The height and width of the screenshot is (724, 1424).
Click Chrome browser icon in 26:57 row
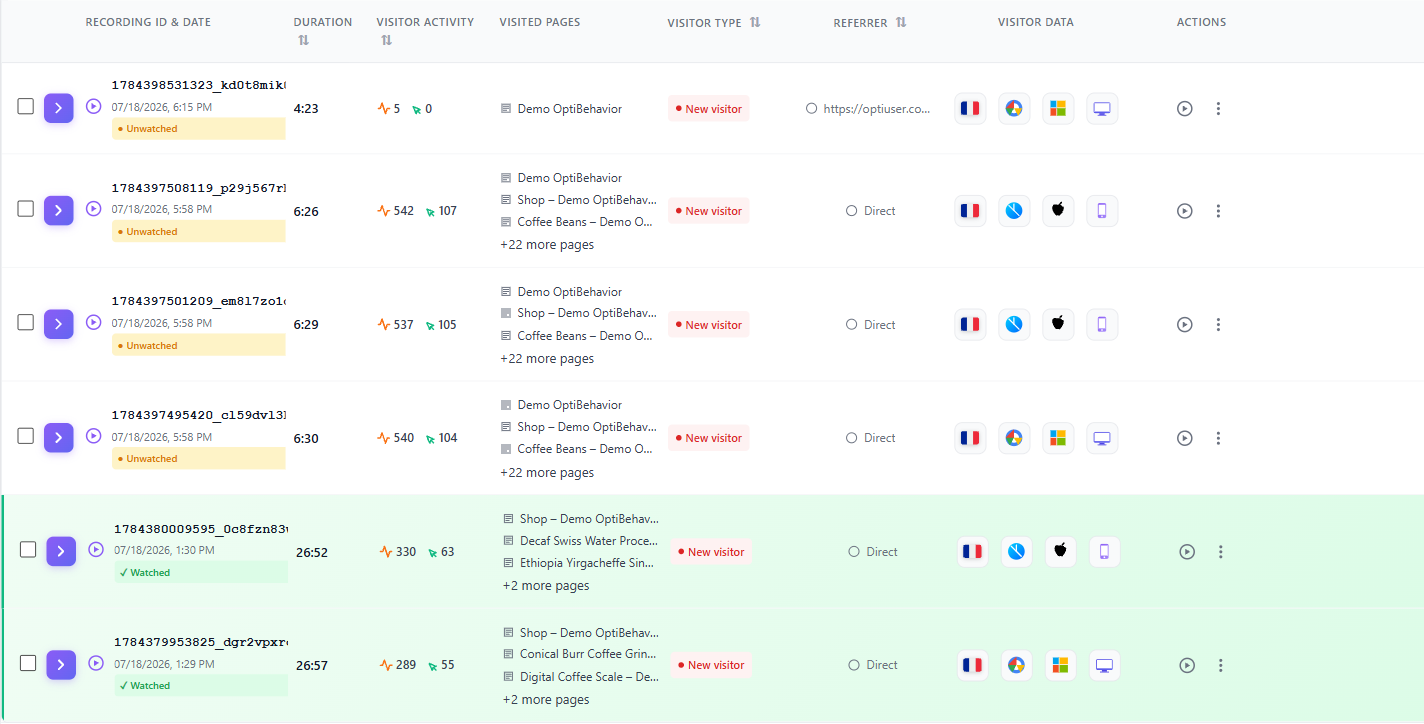point(1016,665)
